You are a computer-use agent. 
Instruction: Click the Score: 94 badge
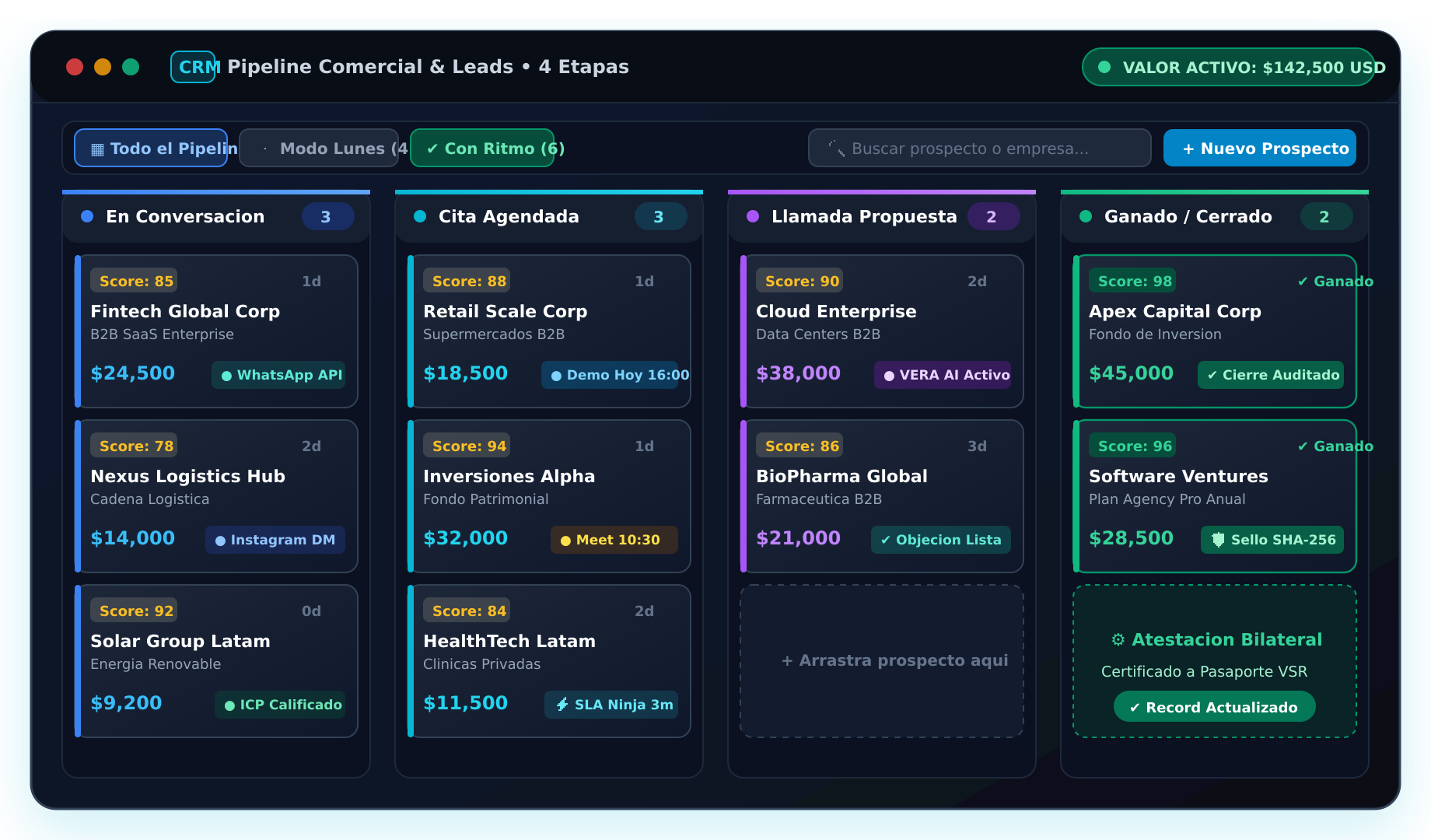click(x=467, y=446)
